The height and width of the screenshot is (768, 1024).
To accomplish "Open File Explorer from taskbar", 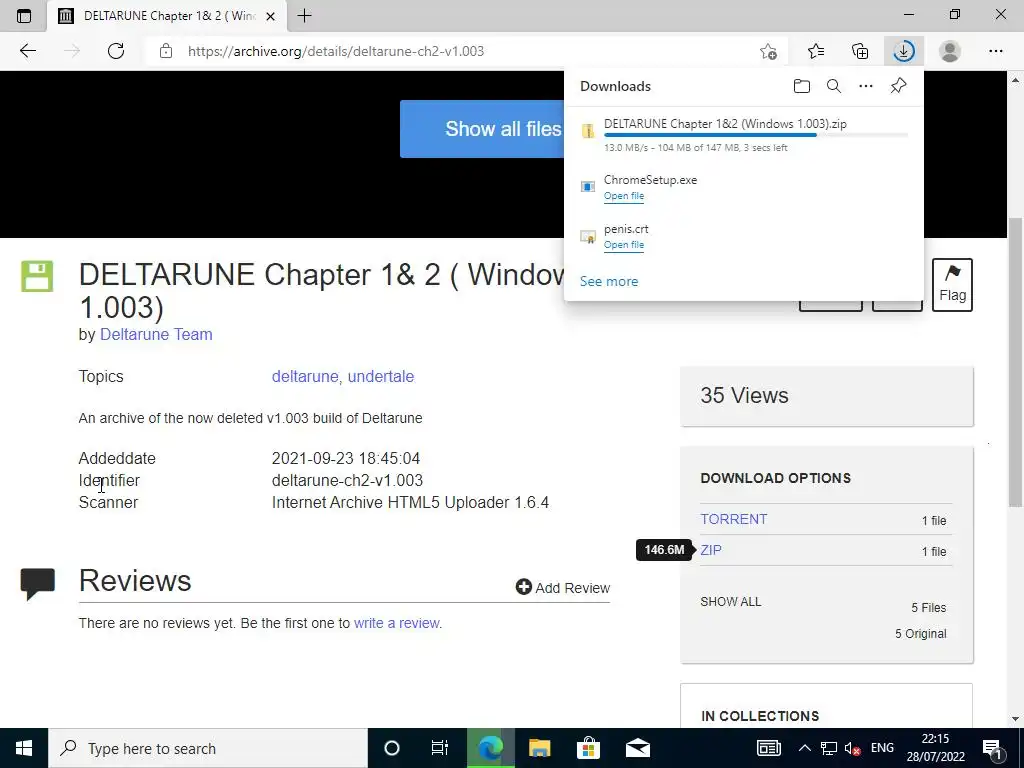I will click(539, 748).
